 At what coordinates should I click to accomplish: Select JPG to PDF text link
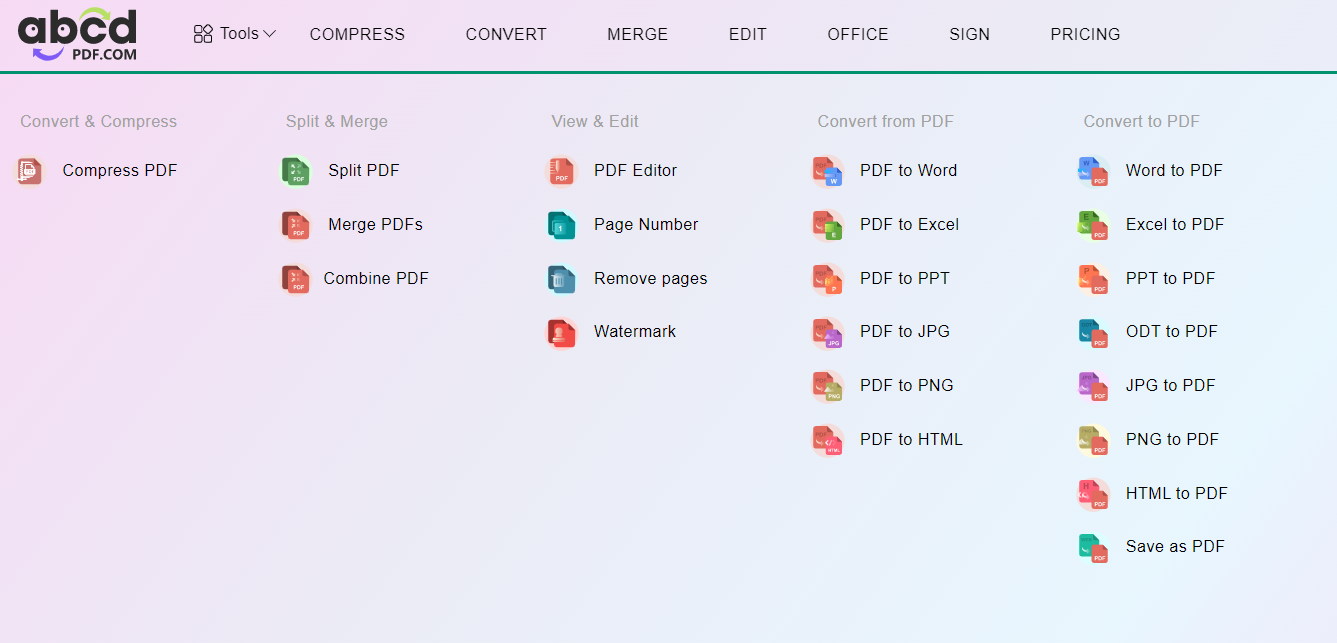1171,386
